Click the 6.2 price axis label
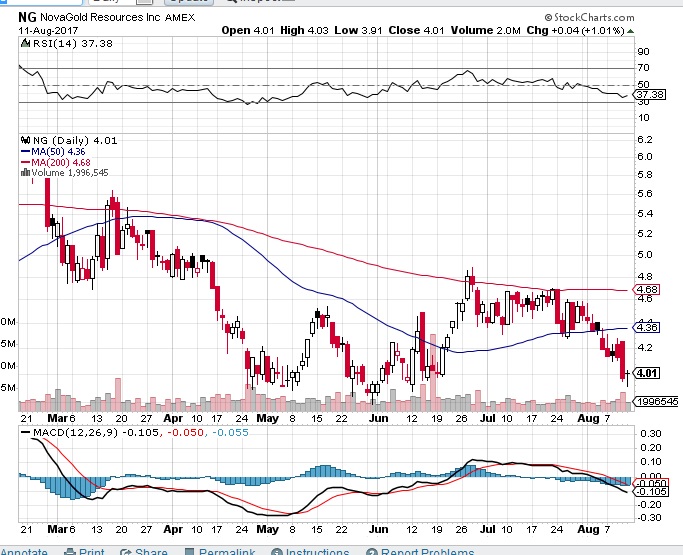Viewport: 683px width, 555px height. (x=645, y=139)
